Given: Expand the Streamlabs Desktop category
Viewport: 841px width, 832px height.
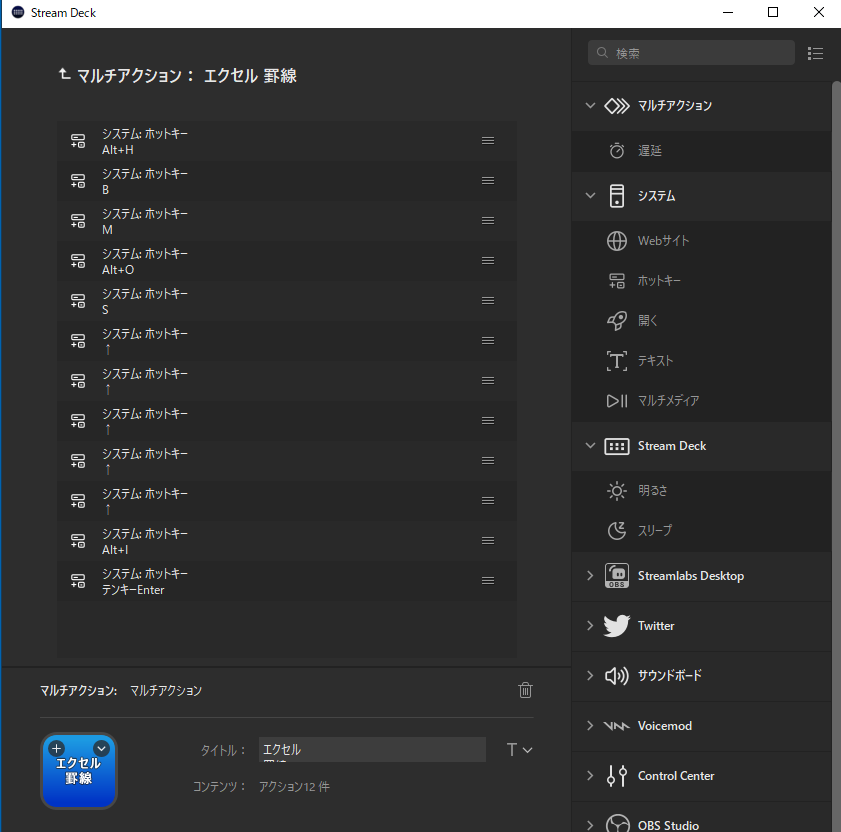Looking at the screenshot, I should pos(590,576).
